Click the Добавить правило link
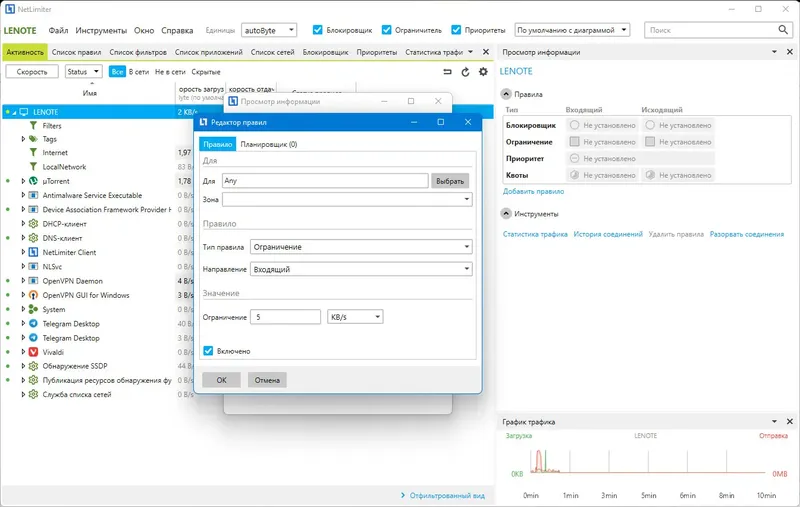The width and height of the screenshot is (800, 507). point(533,191)
